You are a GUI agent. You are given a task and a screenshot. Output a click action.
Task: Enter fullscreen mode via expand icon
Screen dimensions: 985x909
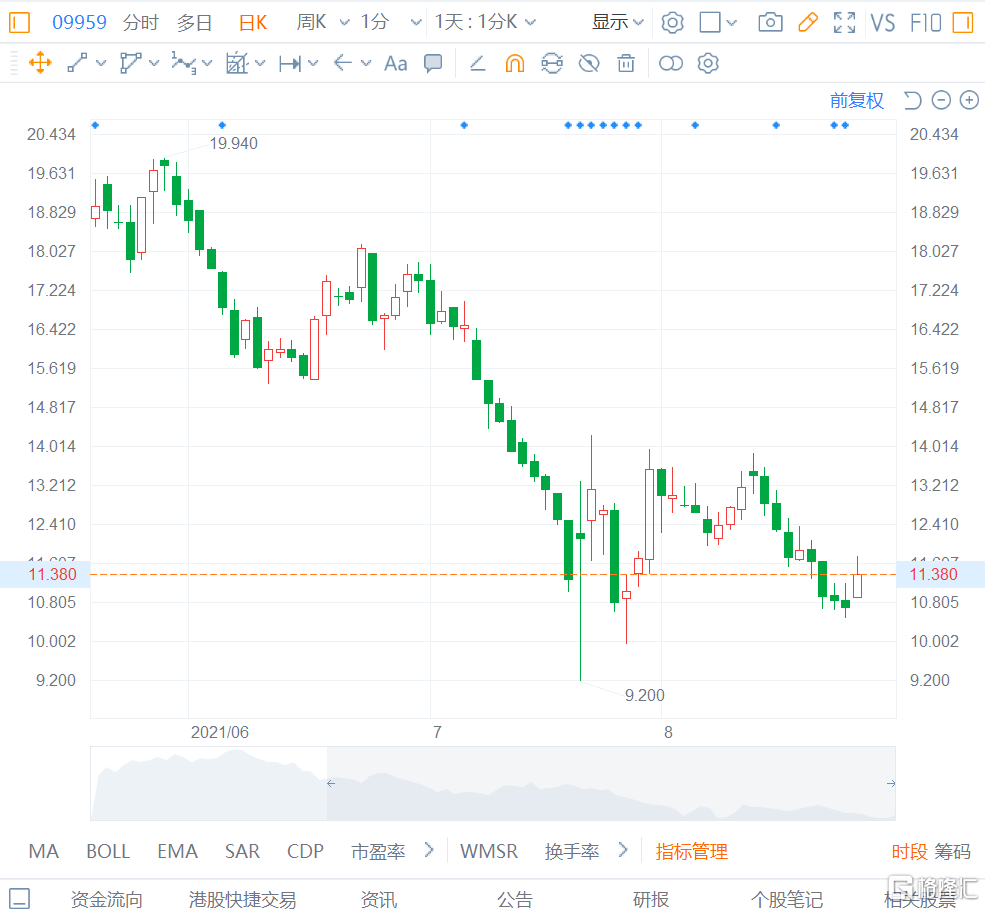[844, 21]
